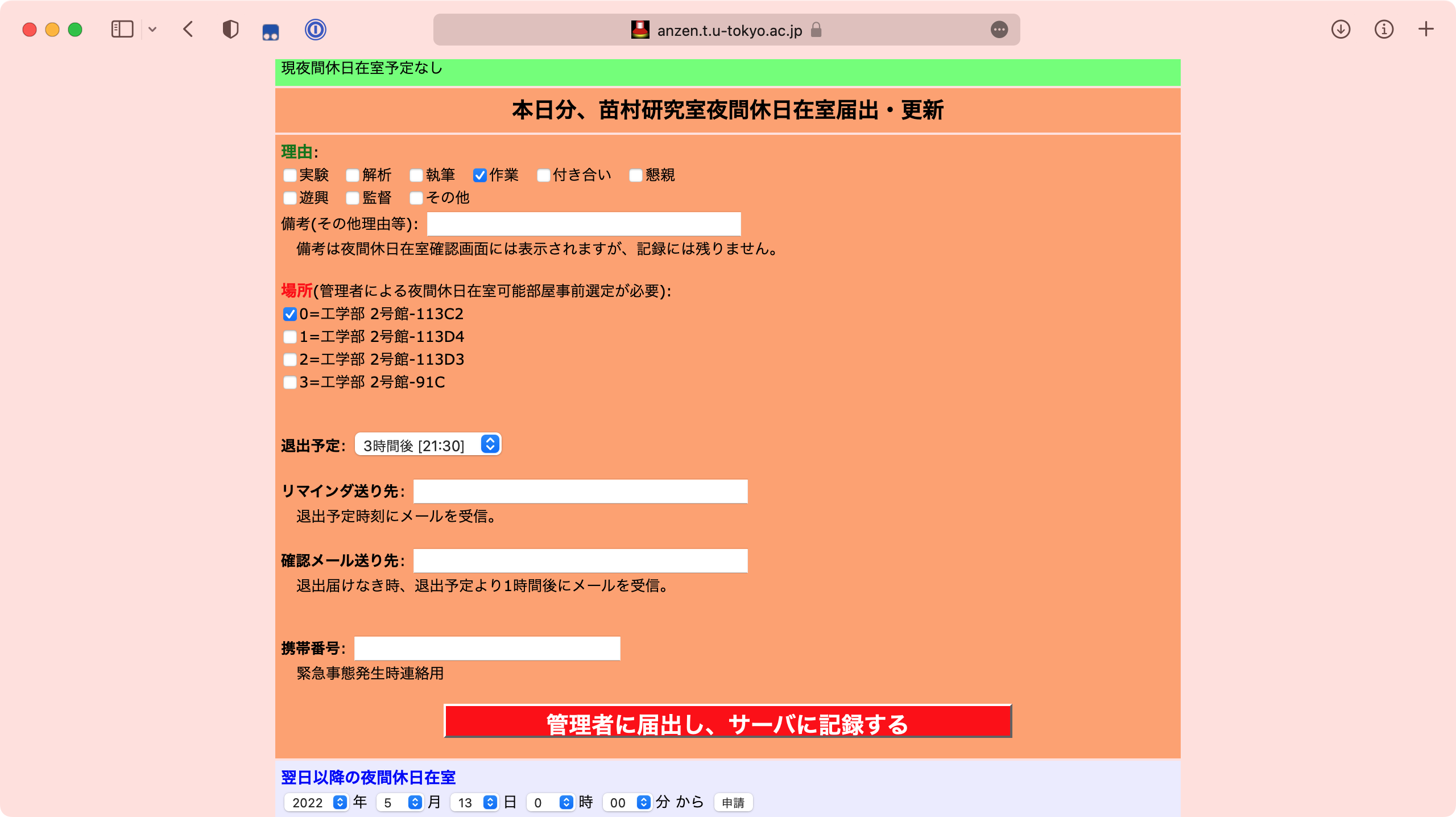Viewport: 1456px width, 817px height.
Task: Open a new browser tab
Action: (x=1425, y=30)
